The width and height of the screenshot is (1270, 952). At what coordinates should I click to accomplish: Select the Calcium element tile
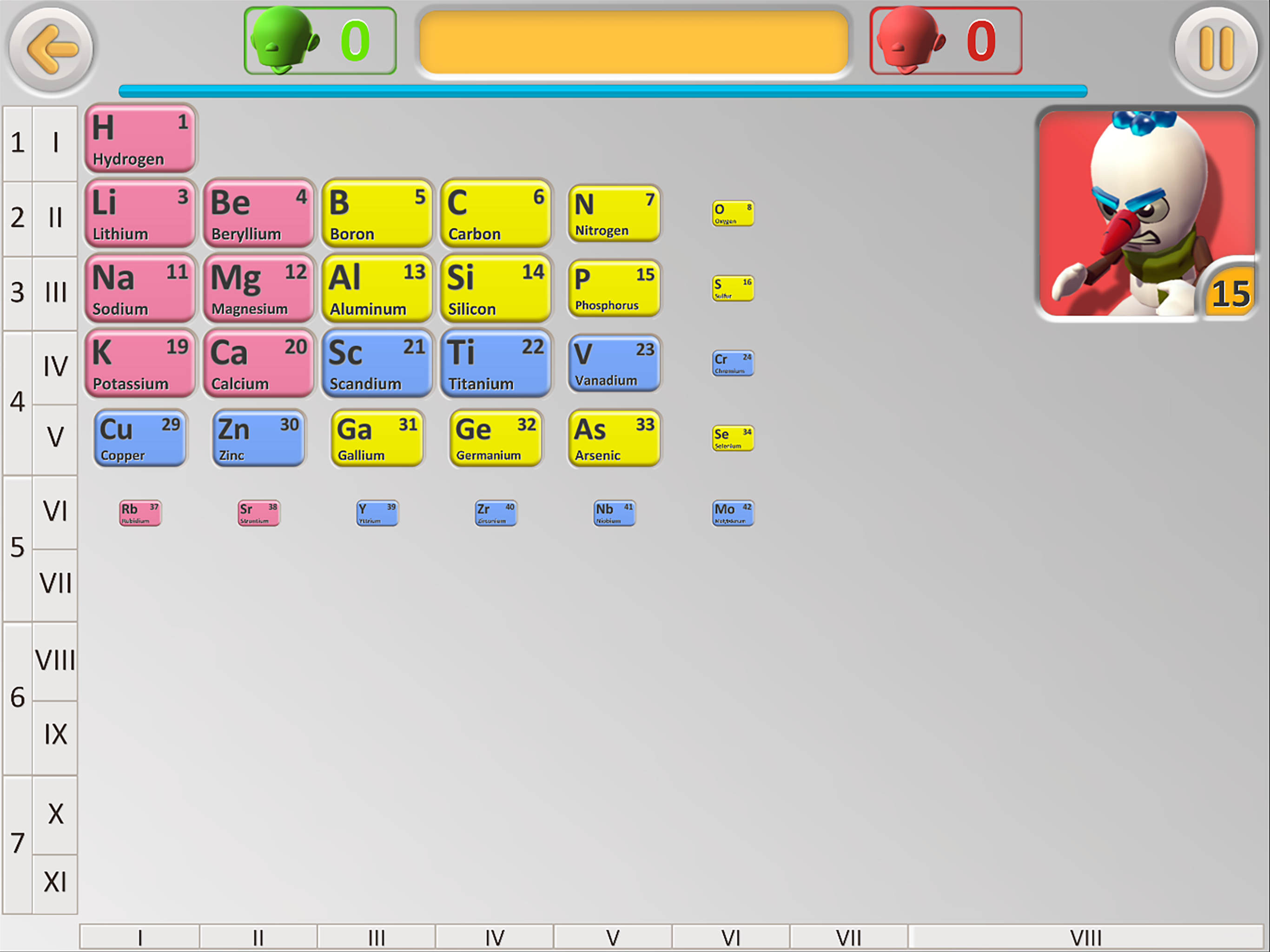pos(259,364)
